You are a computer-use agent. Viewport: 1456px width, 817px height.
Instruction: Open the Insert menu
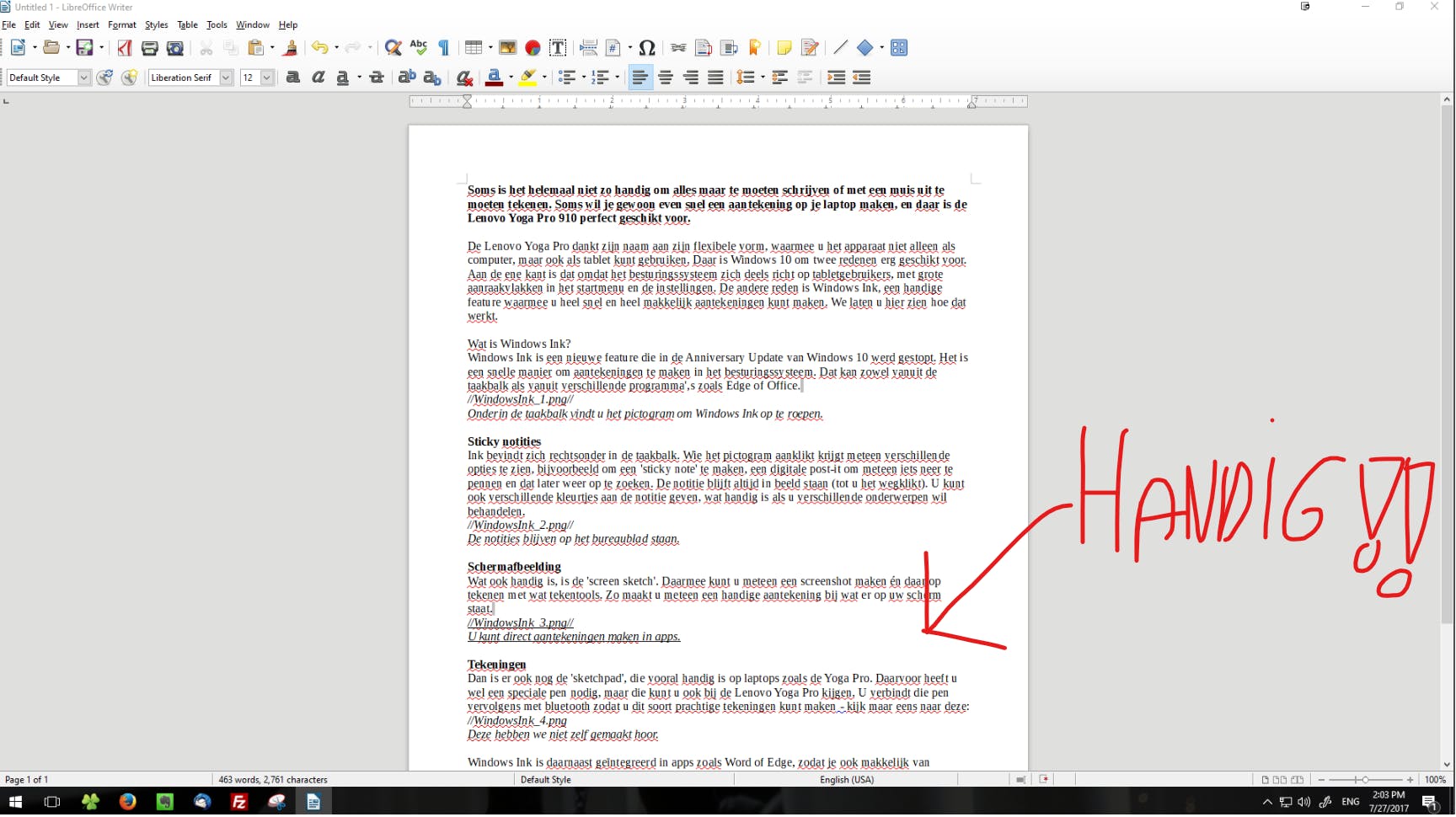click(x=88, y=25)
